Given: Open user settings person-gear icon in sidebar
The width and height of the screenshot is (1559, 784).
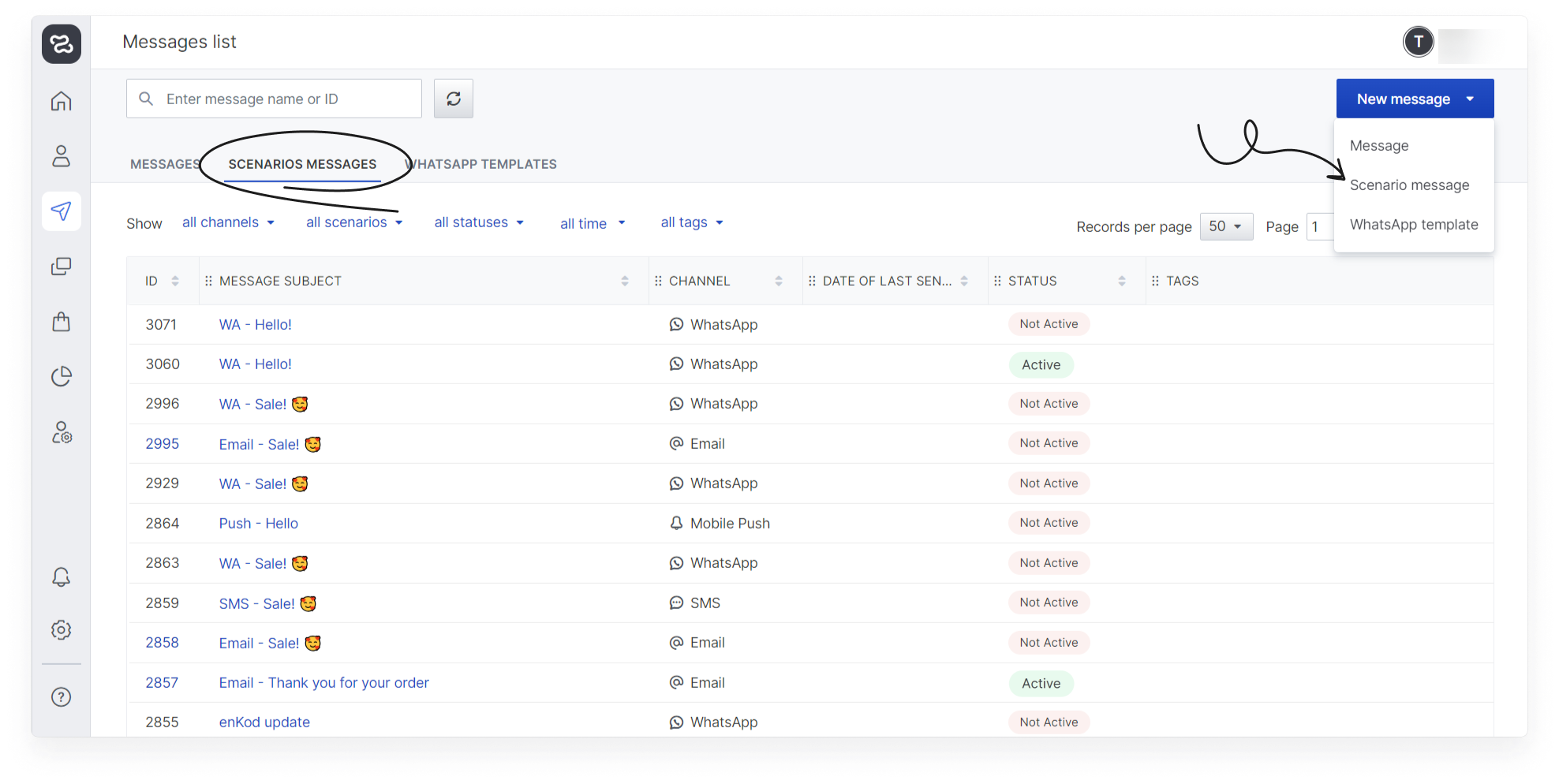Looking at the screenshot, I should 62,432.
